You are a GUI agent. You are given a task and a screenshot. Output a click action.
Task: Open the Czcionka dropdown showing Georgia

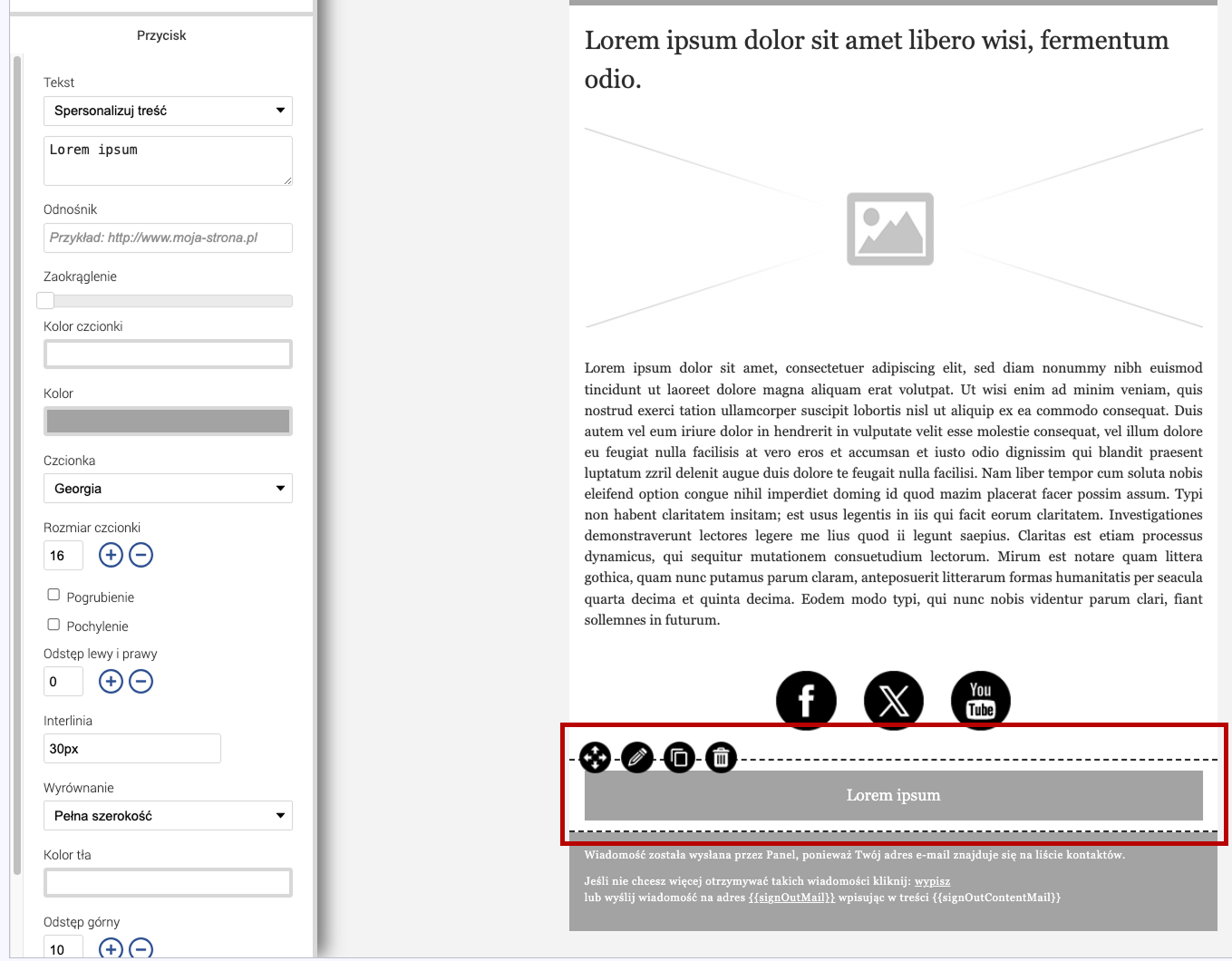point(168,489)
